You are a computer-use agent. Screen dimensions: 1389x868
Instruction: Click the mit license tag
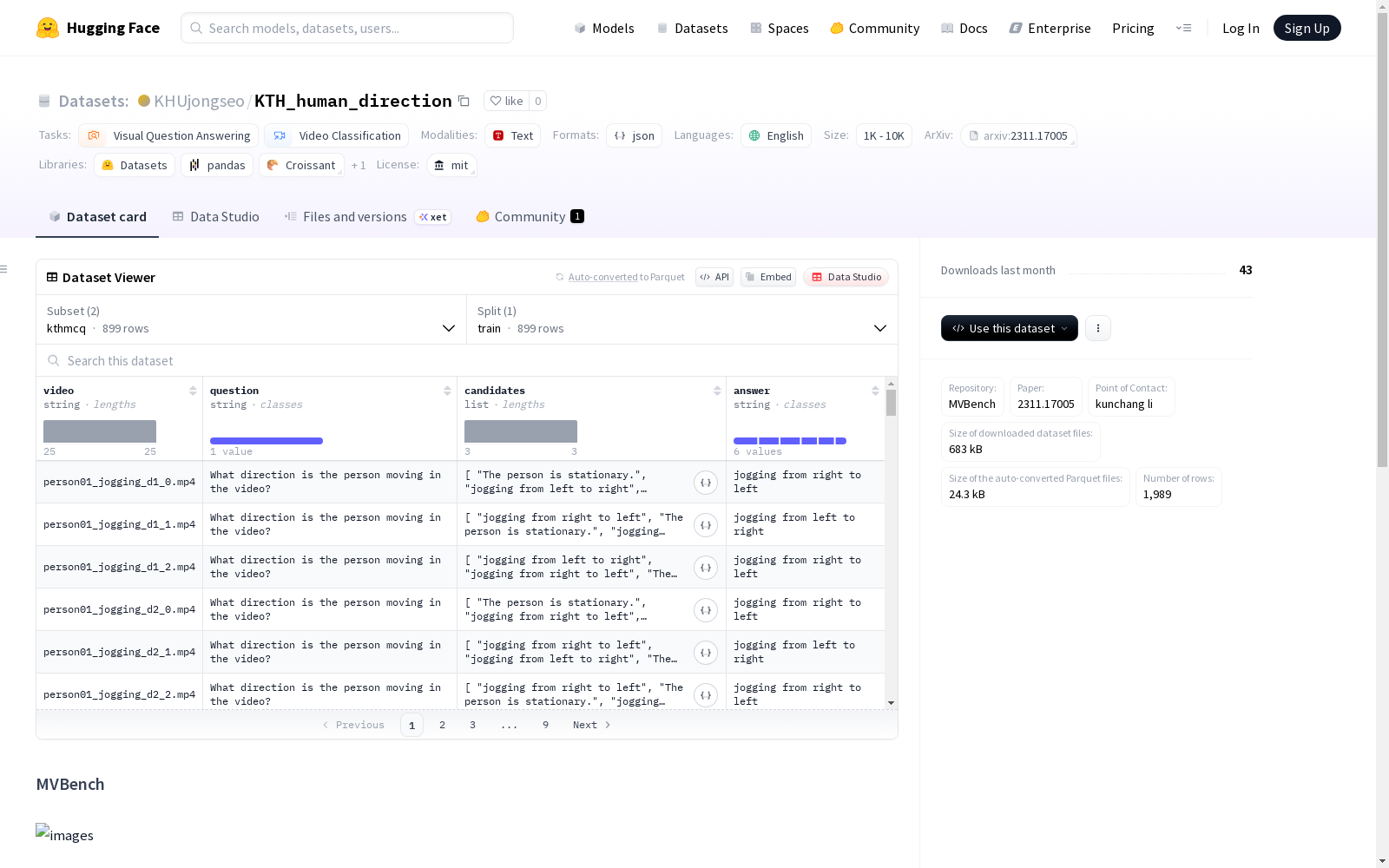(451, 165)
